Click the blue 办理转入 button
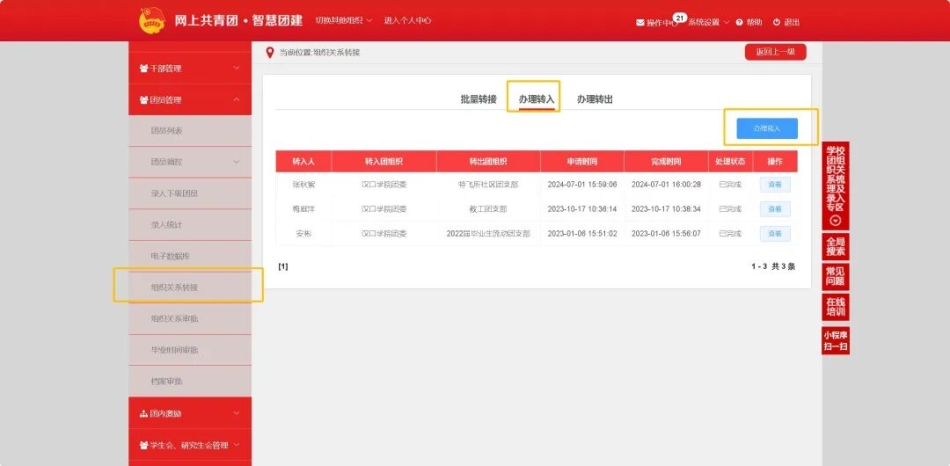950x466 pixels. click(x=767, y=128)
